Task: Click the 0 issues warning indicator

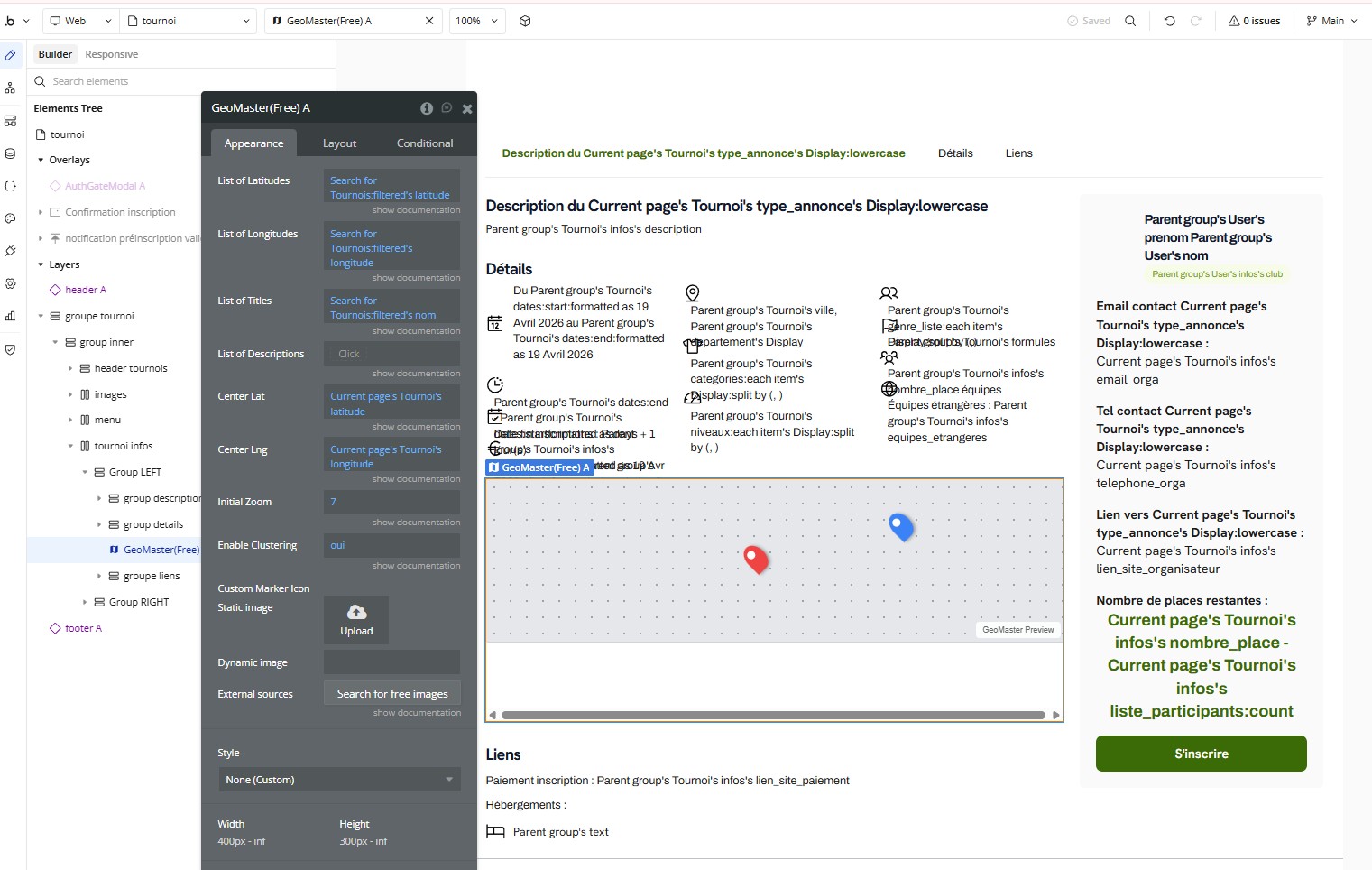Action: (1255, 21)
